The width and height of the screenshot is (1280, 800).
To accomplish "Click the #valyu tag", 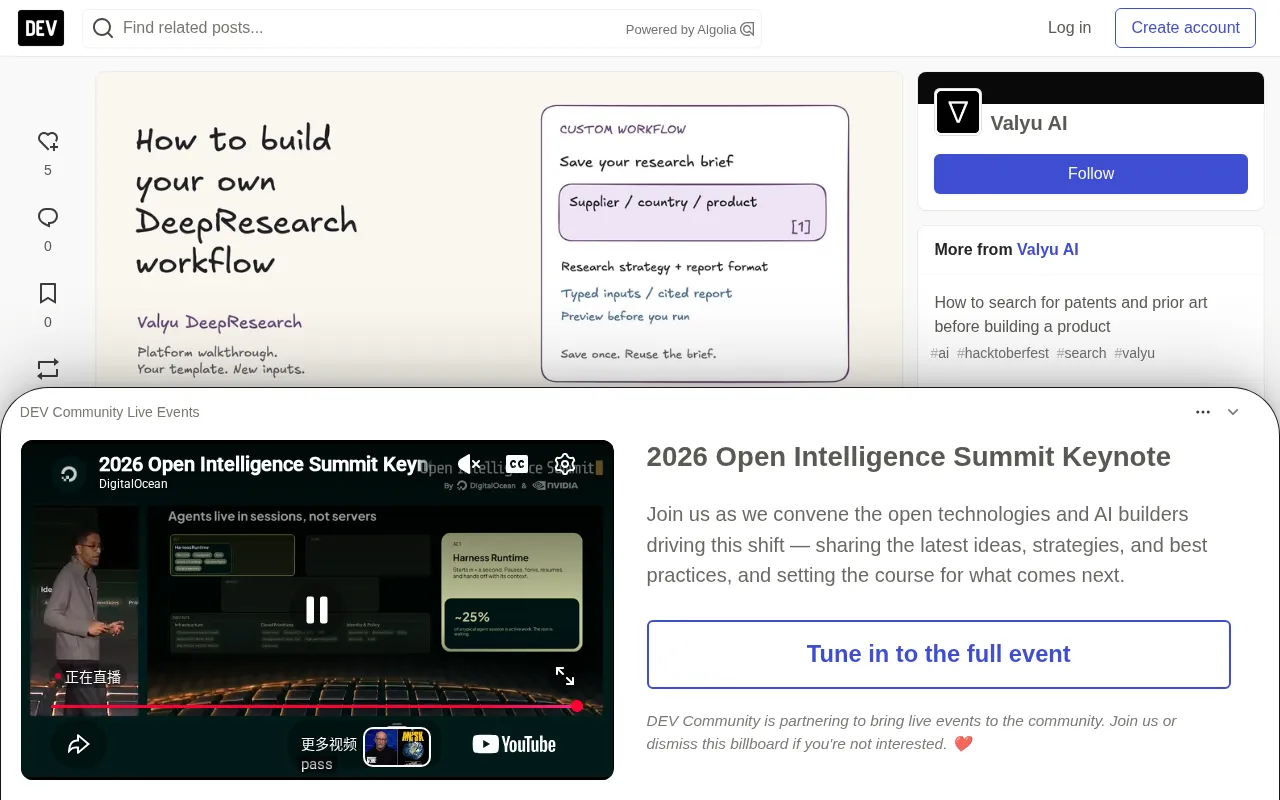I will [1134, 353].
